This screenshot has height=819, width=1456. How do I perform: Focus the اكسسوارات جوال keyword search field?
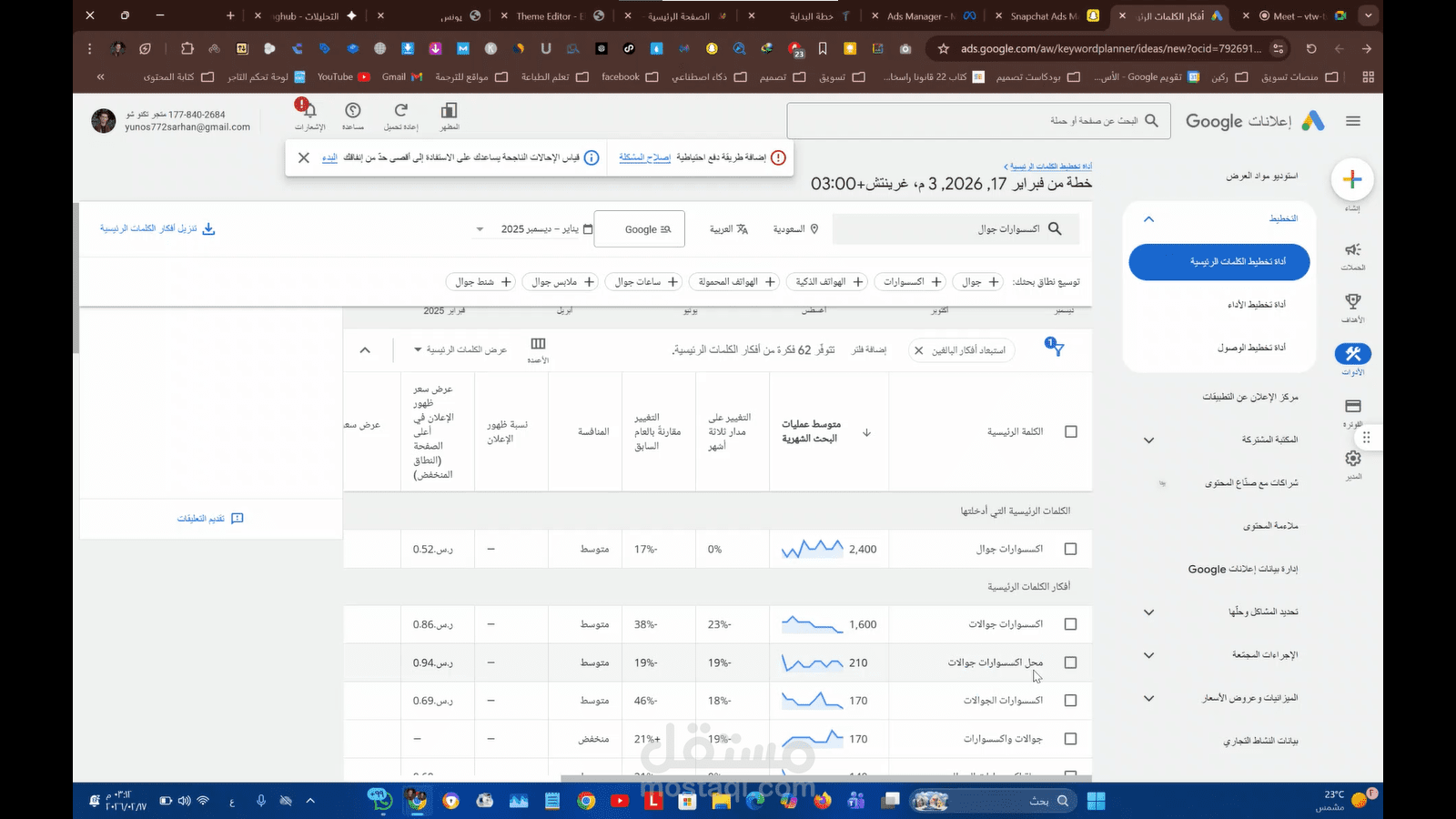click(955, 229)
